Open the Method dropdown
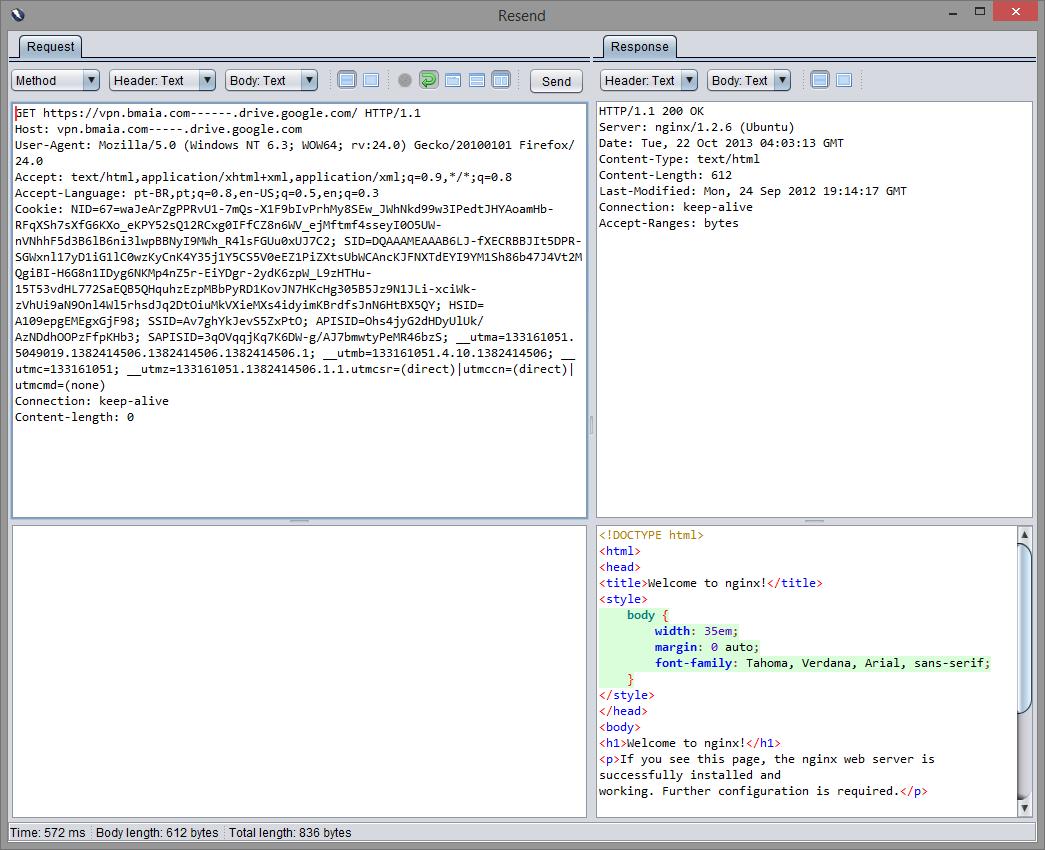 [x=55, y=80]
